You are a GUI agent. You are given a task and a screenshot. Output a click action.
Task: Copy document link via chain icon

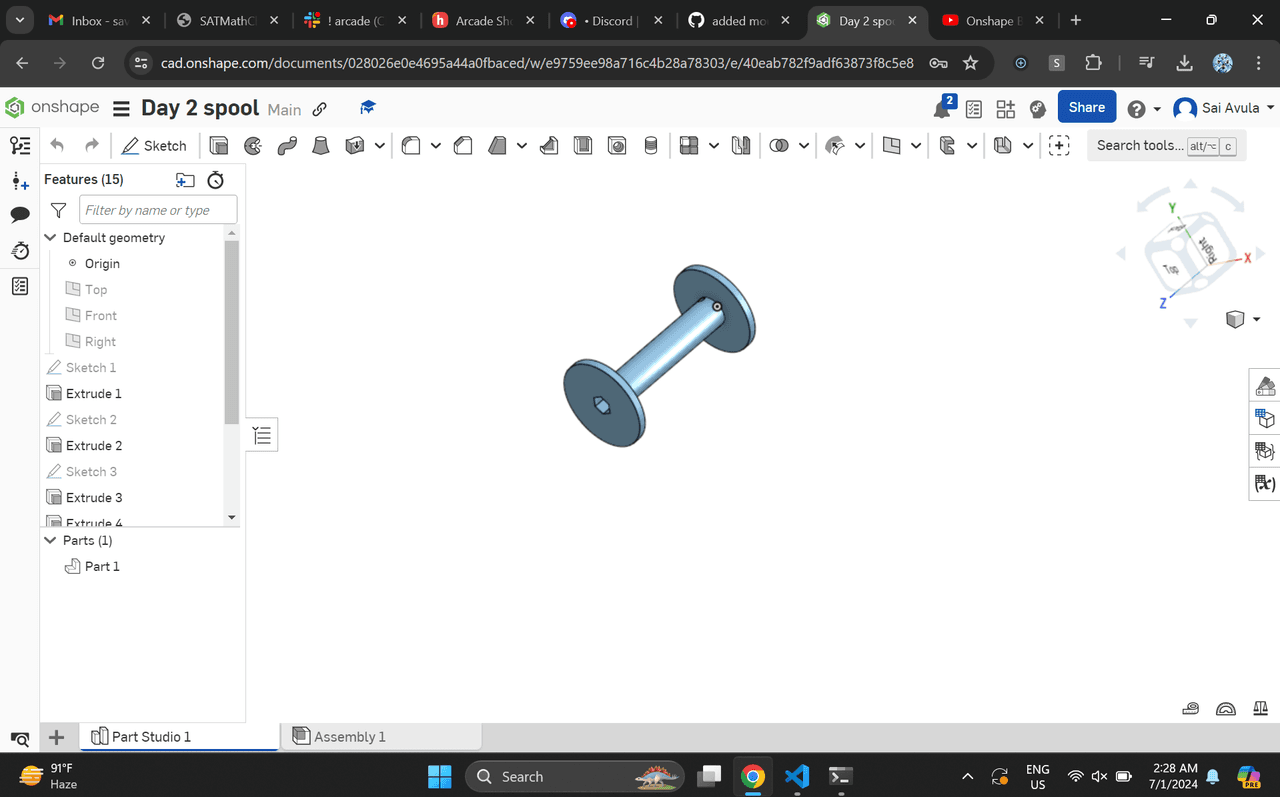click(x=320, y=109)
